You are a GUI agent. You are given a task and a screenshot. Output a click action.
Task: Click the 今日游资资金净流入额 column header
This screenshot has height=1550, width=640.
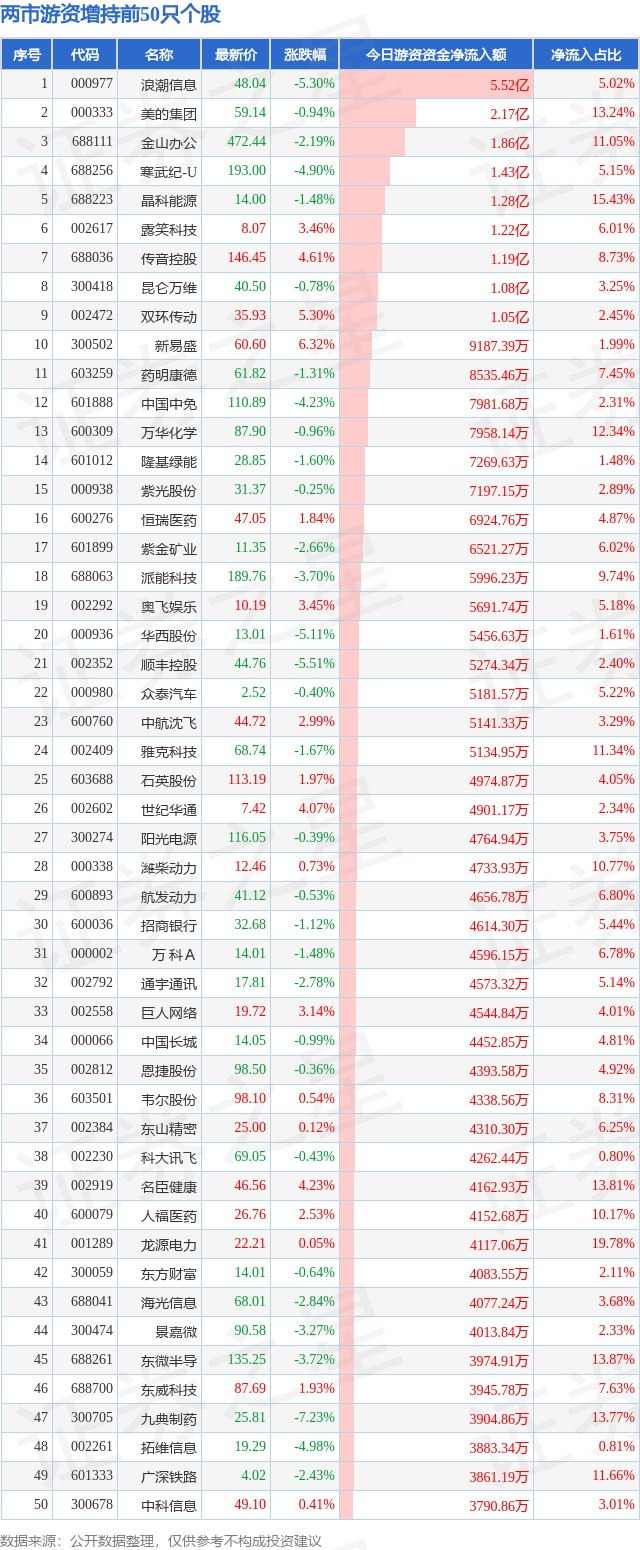[x=435, y=55]
